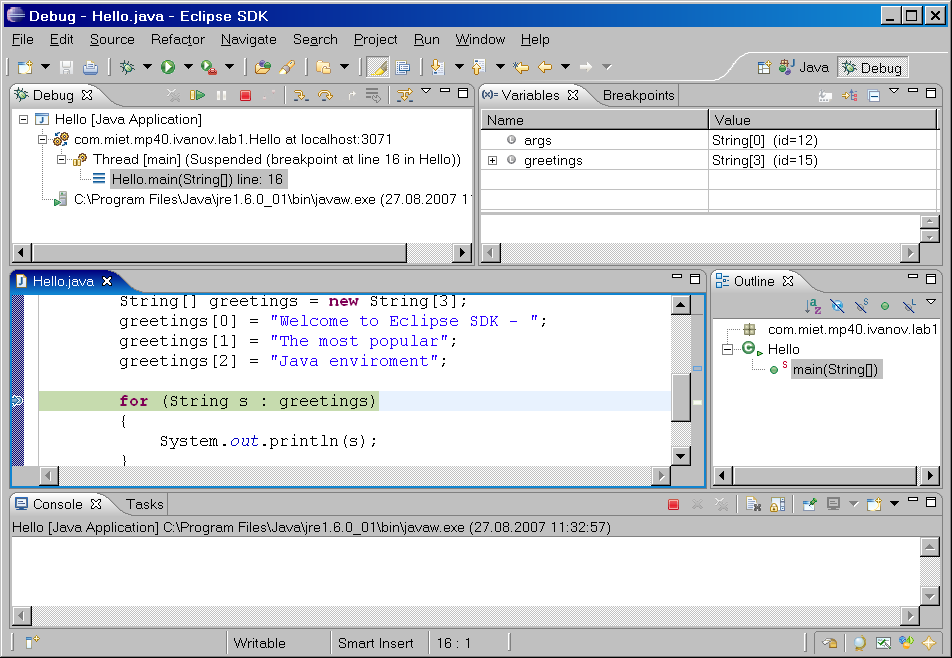952x658 pixels.
Task: Click the New wizard toolbar icon
Action: click(25, 67)
